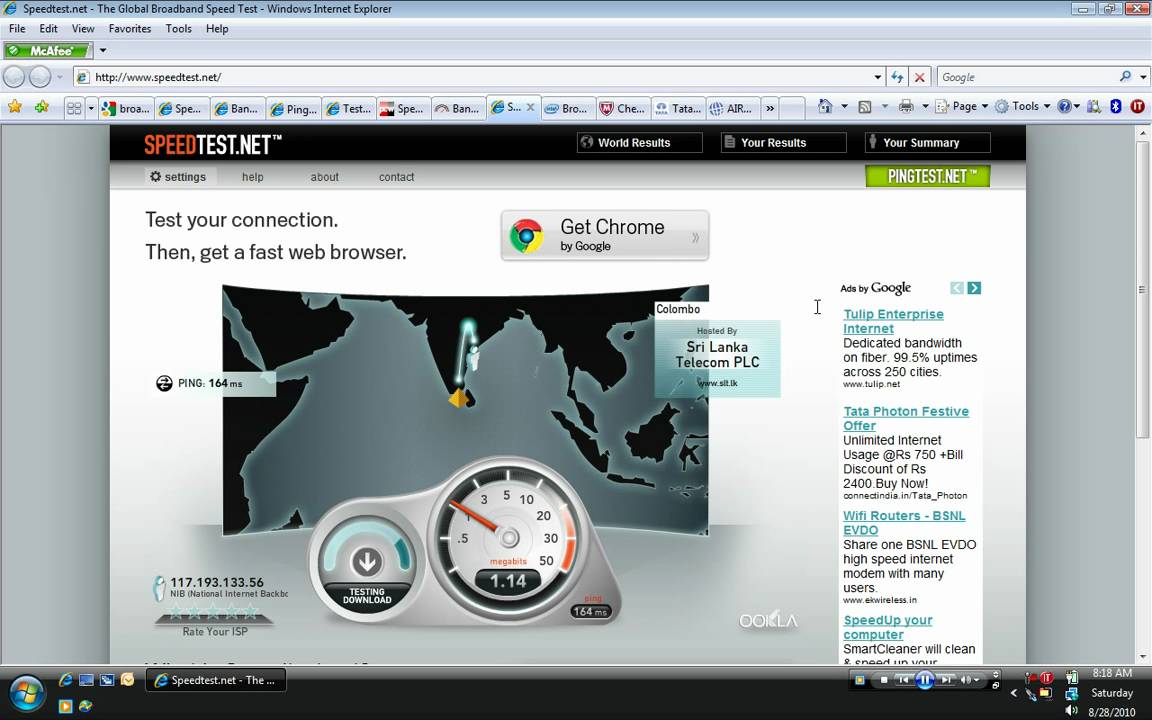The image size is (1152, 720).
Task: Open Favorites Center star icon
Action: point(15,107)
